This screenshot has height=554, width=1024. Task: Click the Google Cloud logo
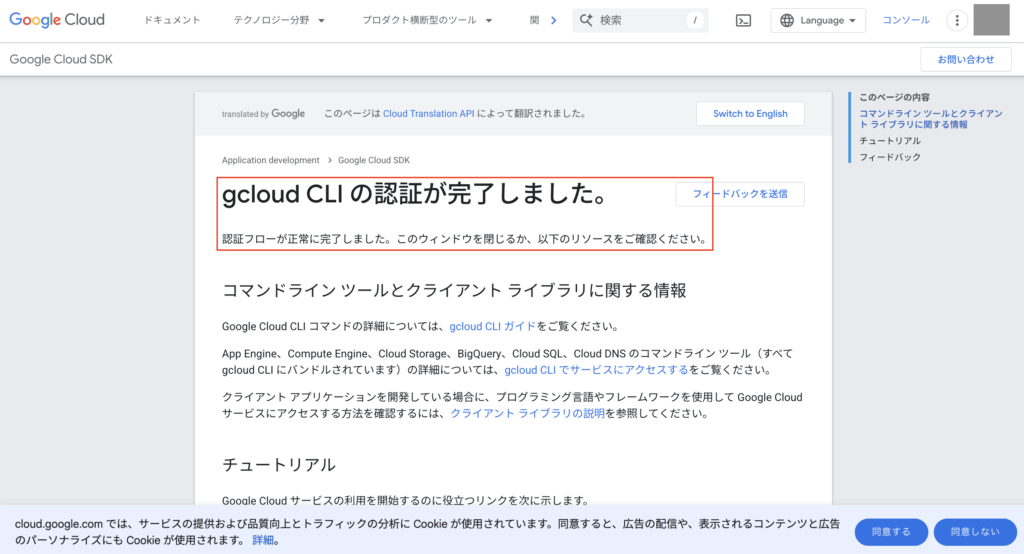63,20
